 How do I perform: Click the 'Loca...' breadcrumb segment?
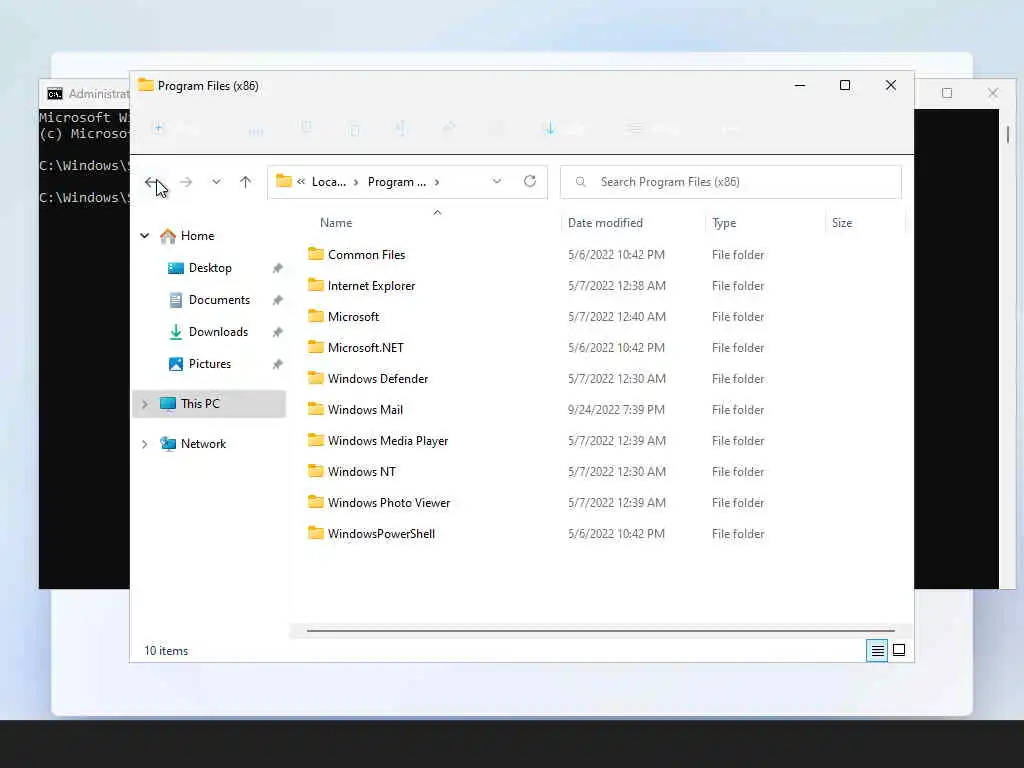click(328, 182)
